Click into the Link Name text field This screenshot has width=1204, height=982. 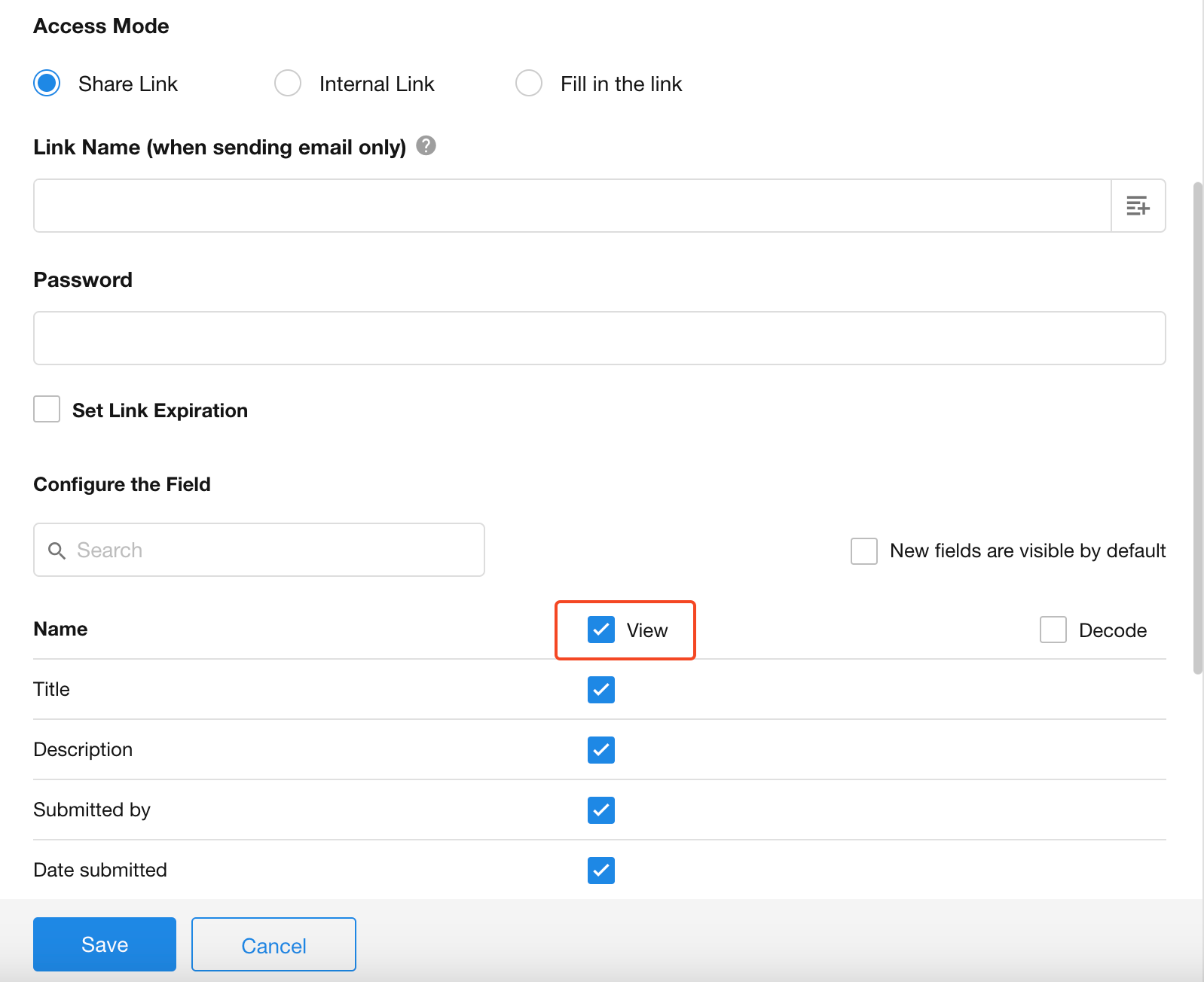pos(572,206)
